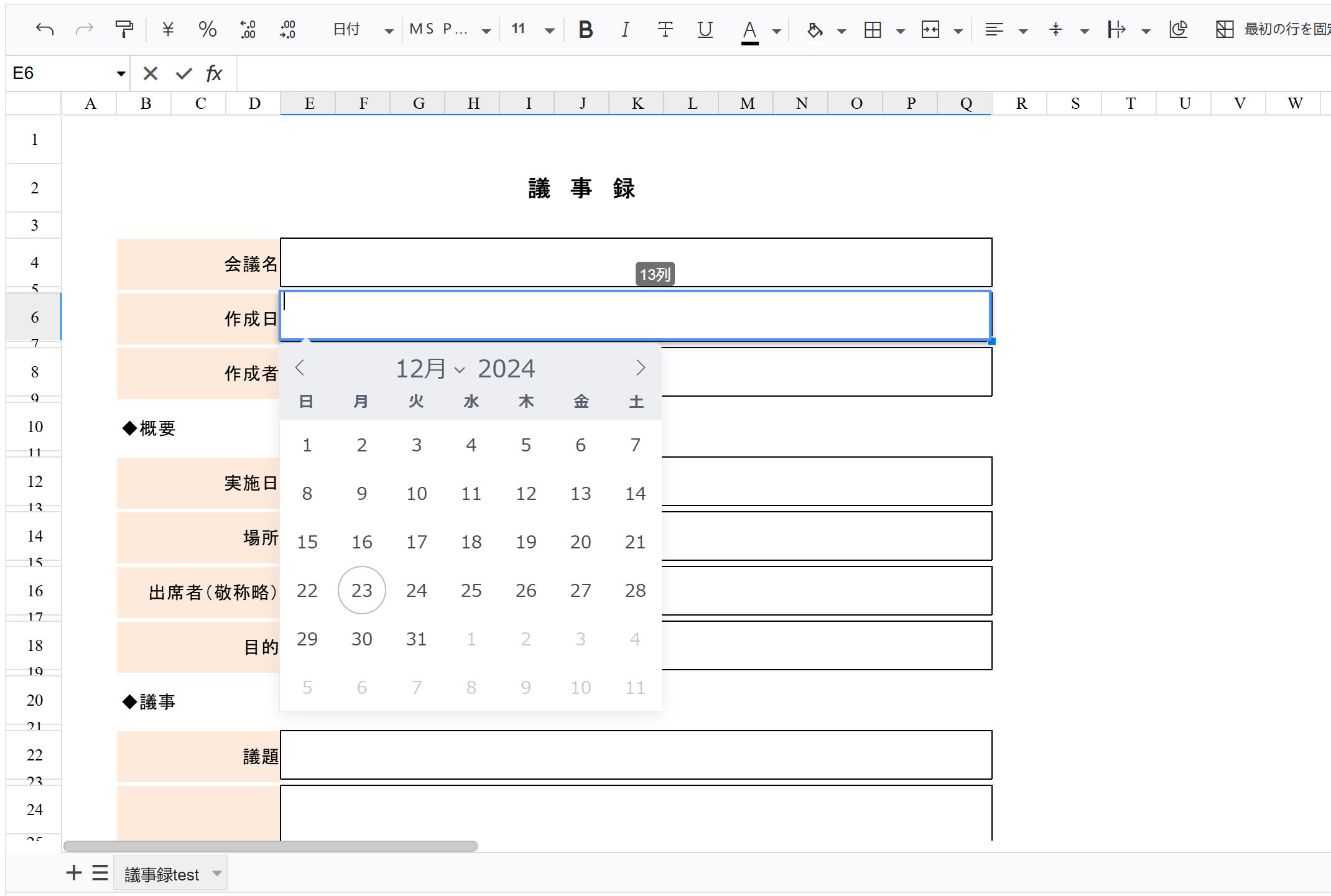Select row 2 header

34,188
